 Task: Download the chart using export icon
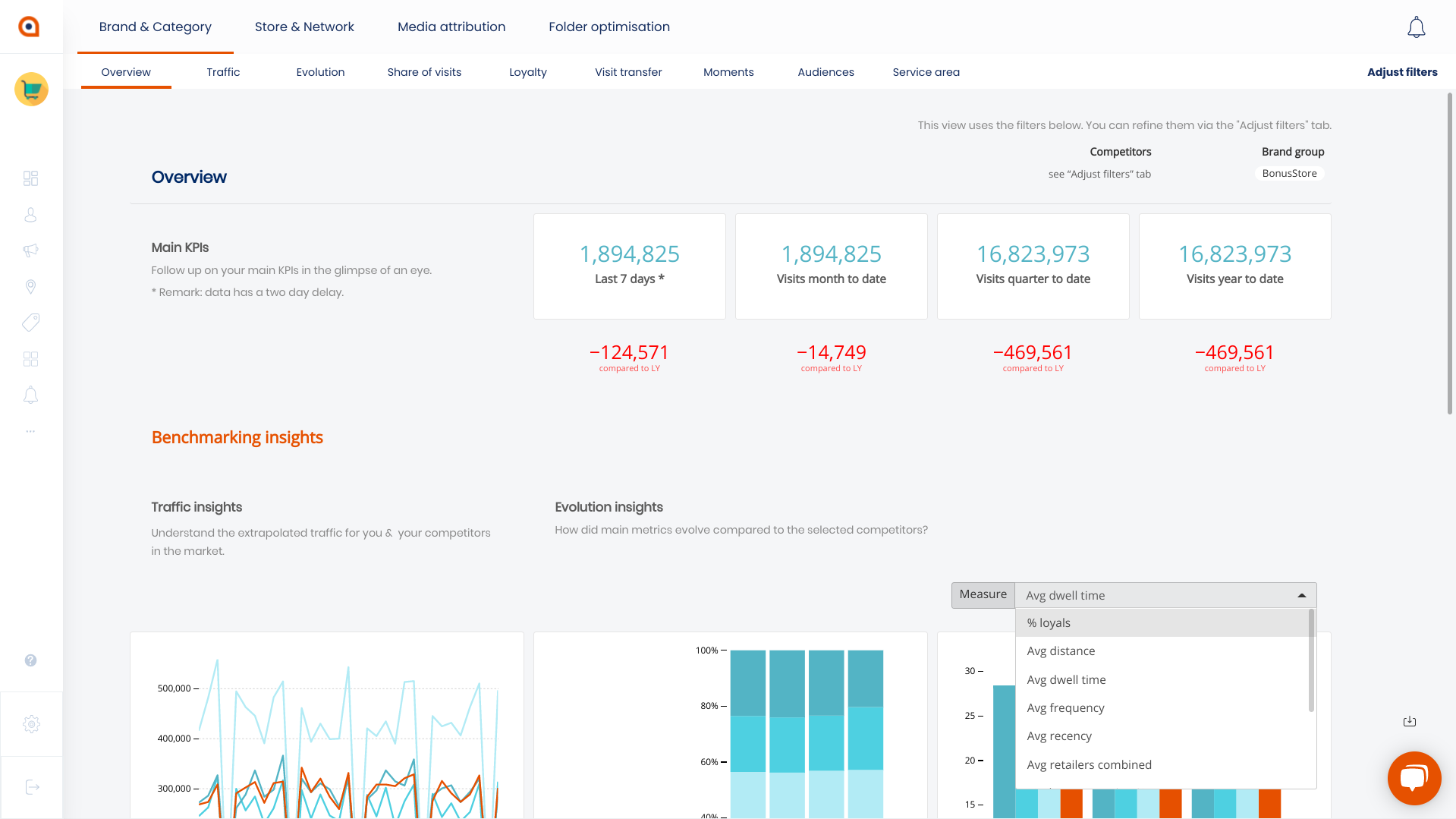1410,721
